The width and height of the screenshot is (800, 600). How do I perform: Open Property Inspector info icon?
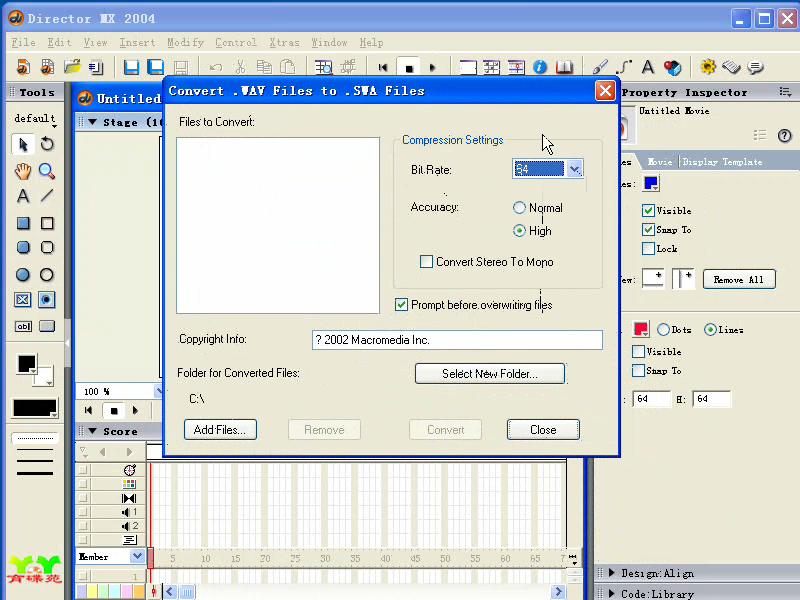point(540,67)
